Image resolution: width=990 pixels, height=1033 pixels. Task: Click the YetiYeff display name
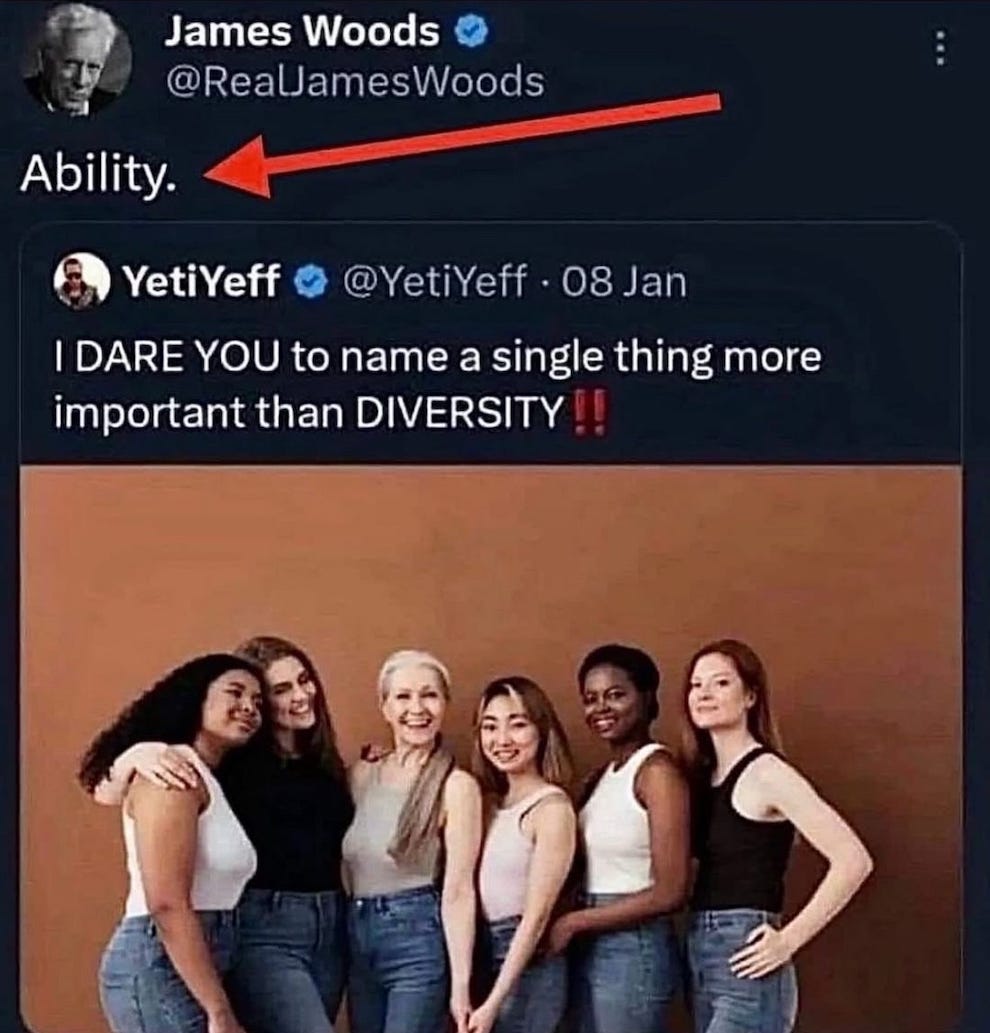[202, 281]
